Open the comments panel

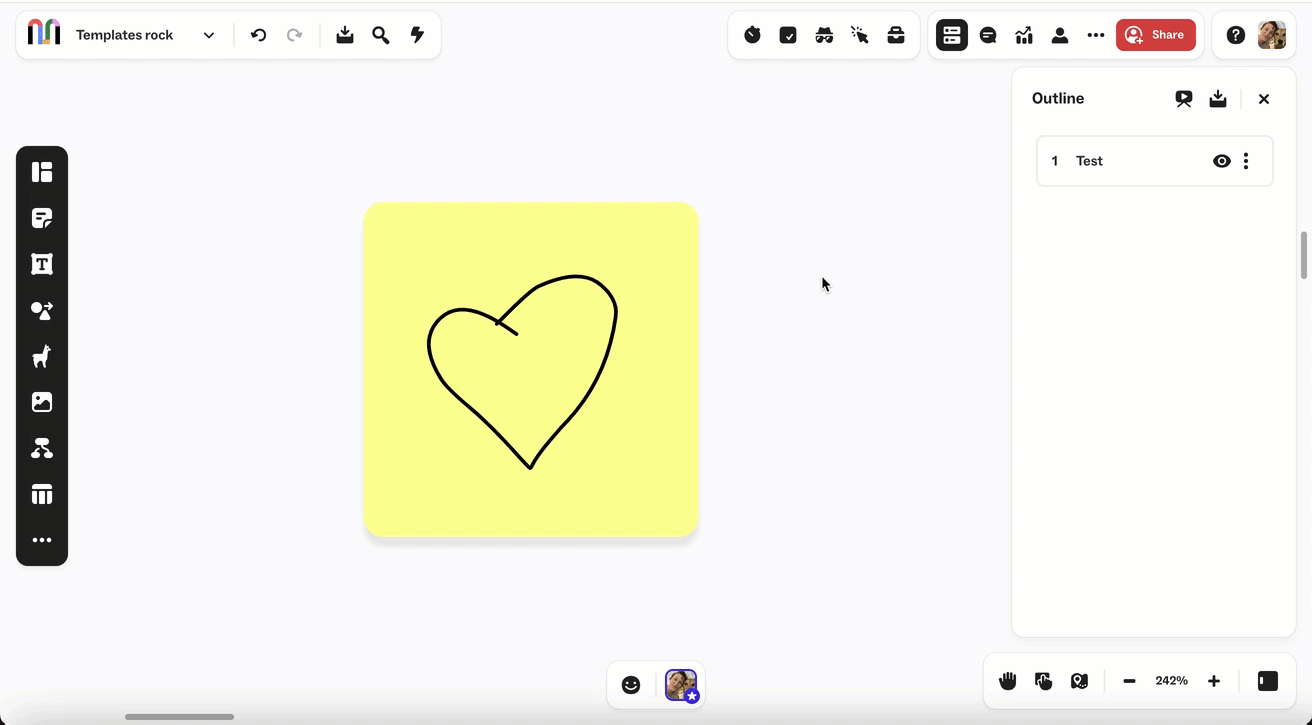click(x=988, y=34)
